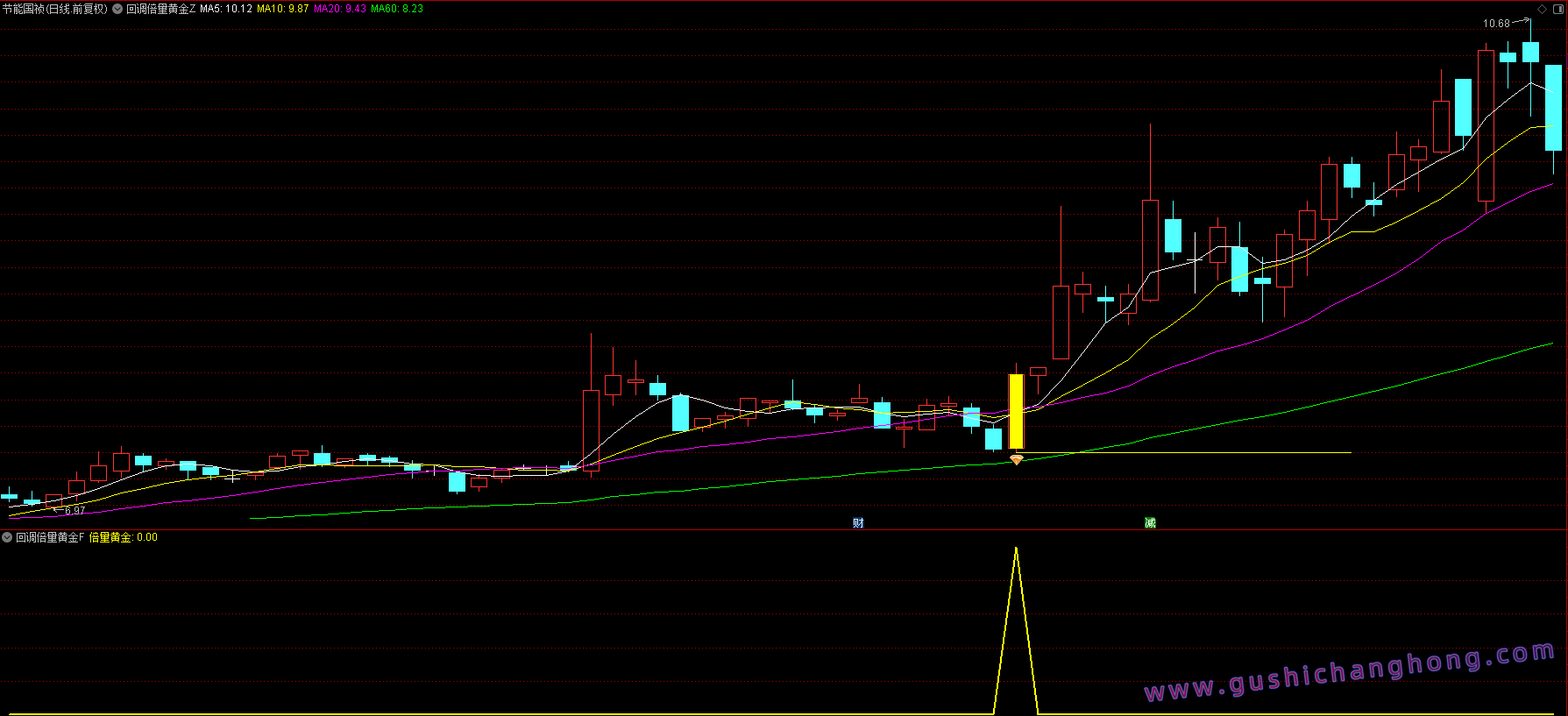The height and width of the screenshot is (716, 1568).
Task: Click the 倍量黄金 value label
Action: 123,537
